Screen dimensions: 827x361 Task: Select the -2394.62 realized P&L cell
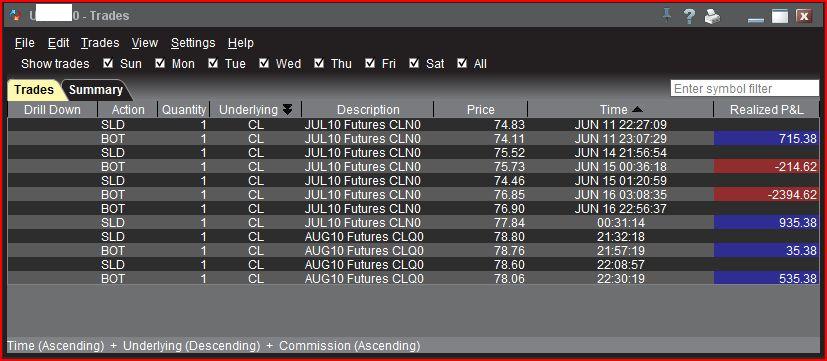(x=766, y=194)
